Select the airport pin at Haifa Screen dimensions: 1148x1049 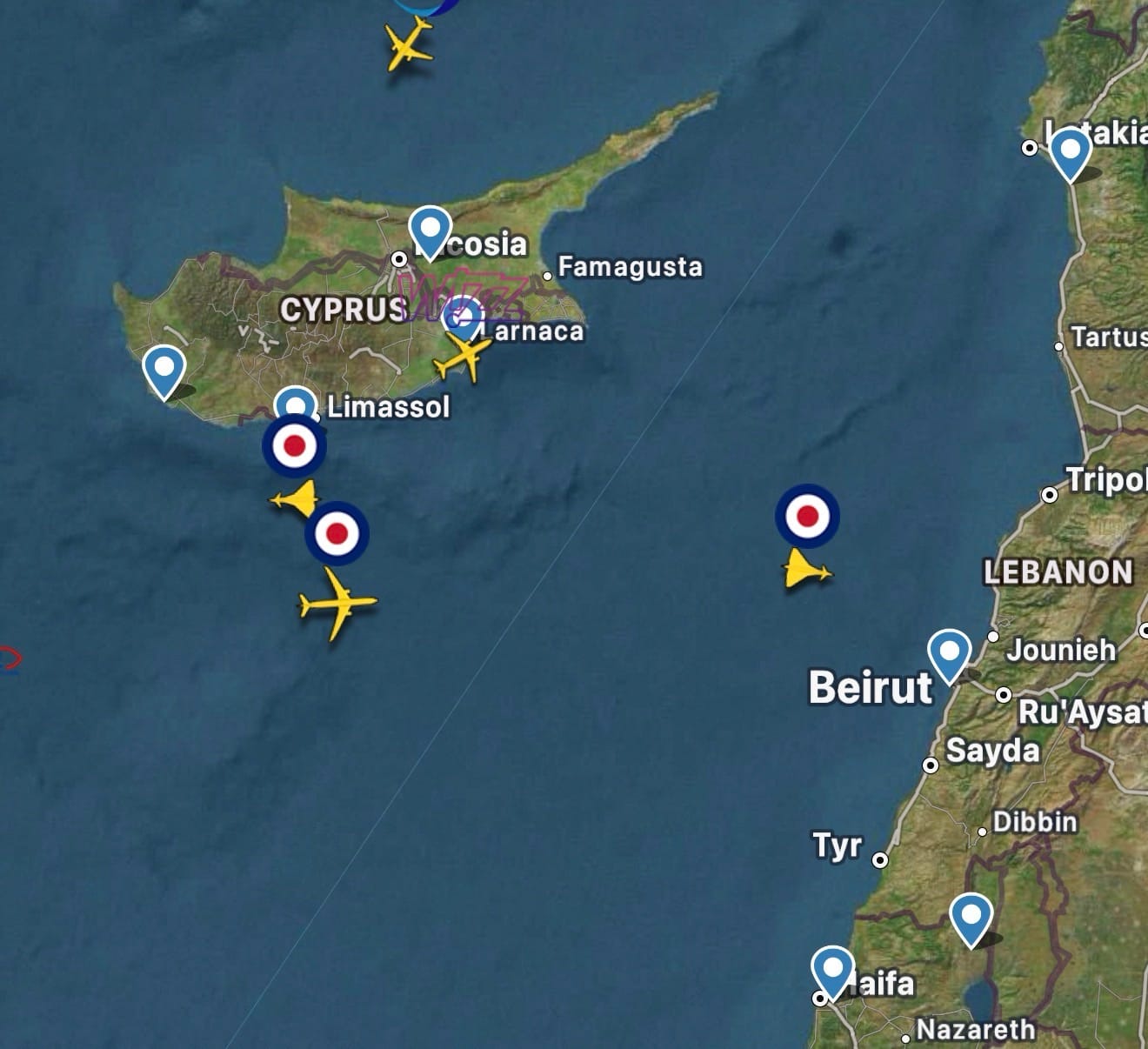[832, 972]
